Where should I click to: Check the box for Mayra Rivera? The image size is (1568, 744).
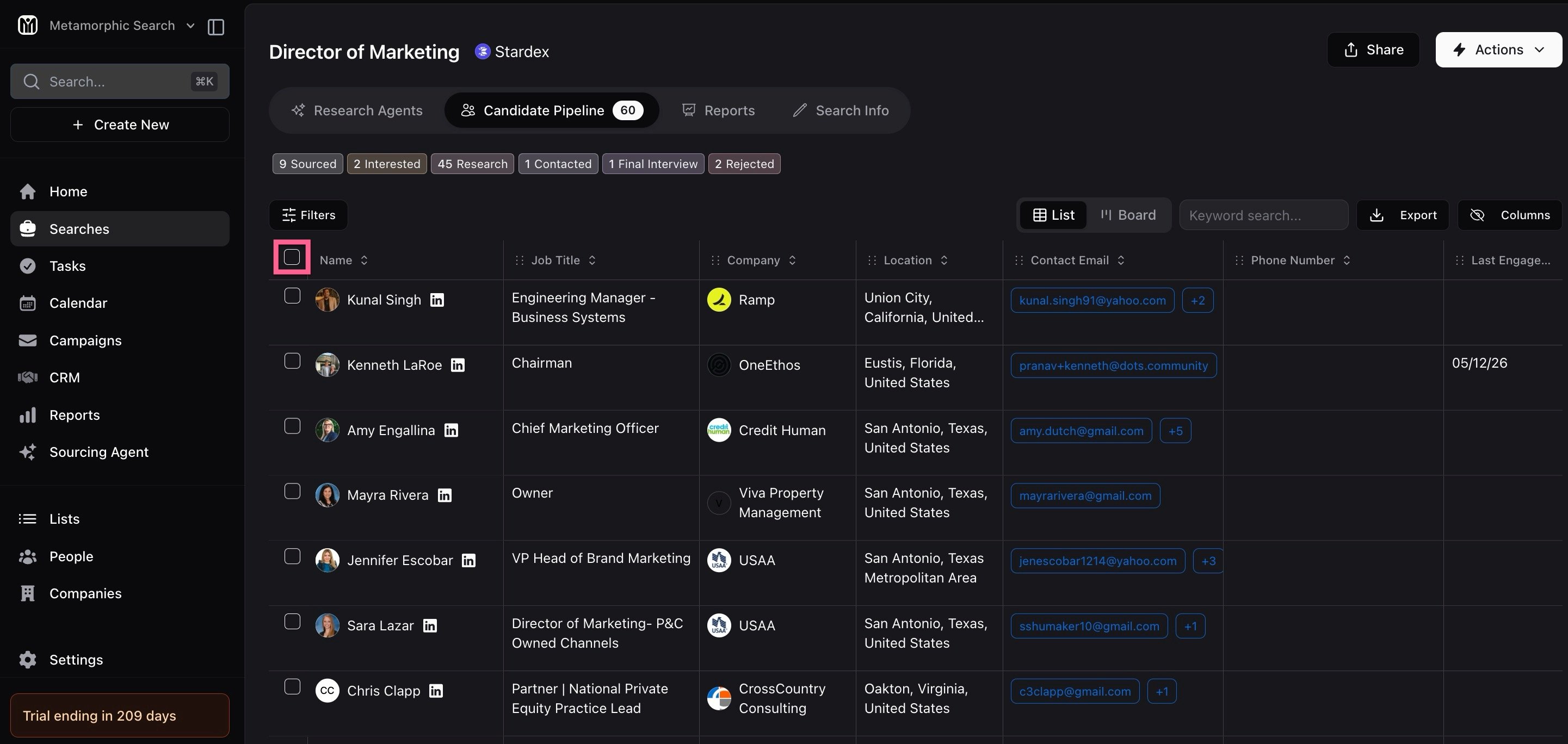[x=292, y=491]
